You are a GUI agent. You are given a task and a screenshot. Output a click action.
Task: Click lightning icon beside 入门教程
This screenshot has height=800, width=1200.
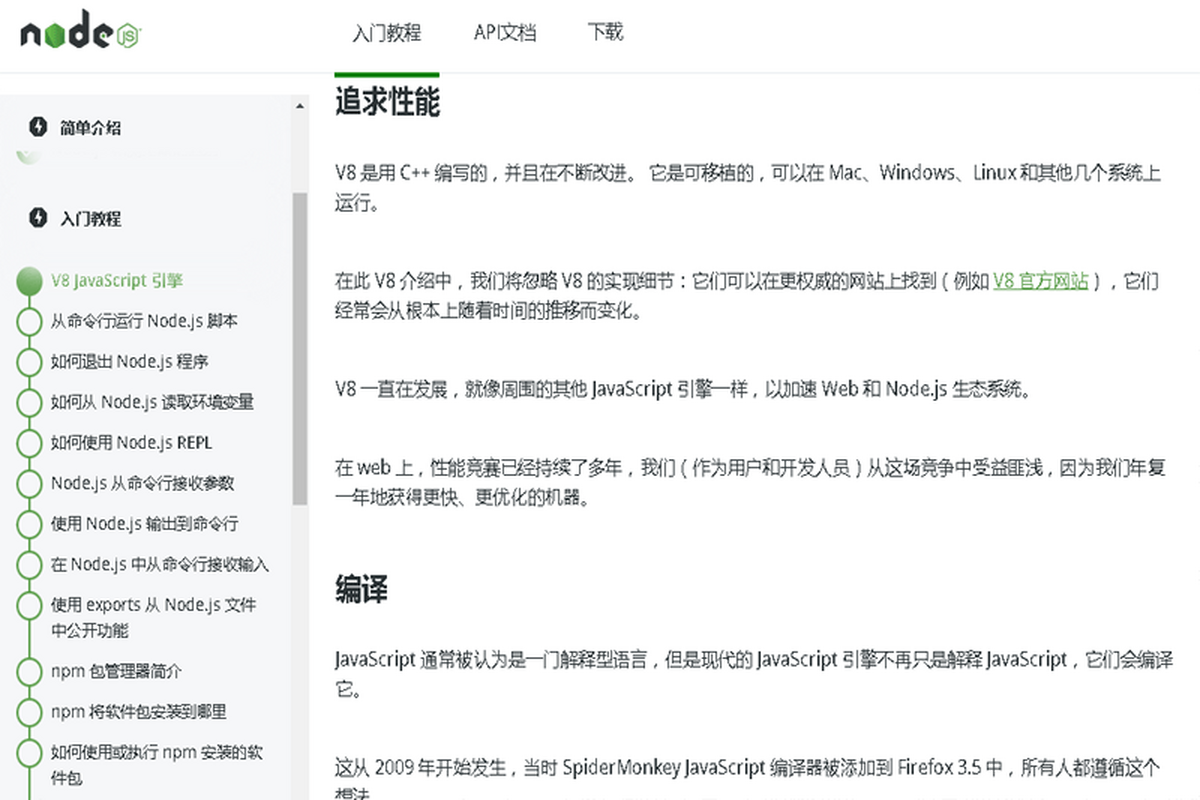pos(38,217)
